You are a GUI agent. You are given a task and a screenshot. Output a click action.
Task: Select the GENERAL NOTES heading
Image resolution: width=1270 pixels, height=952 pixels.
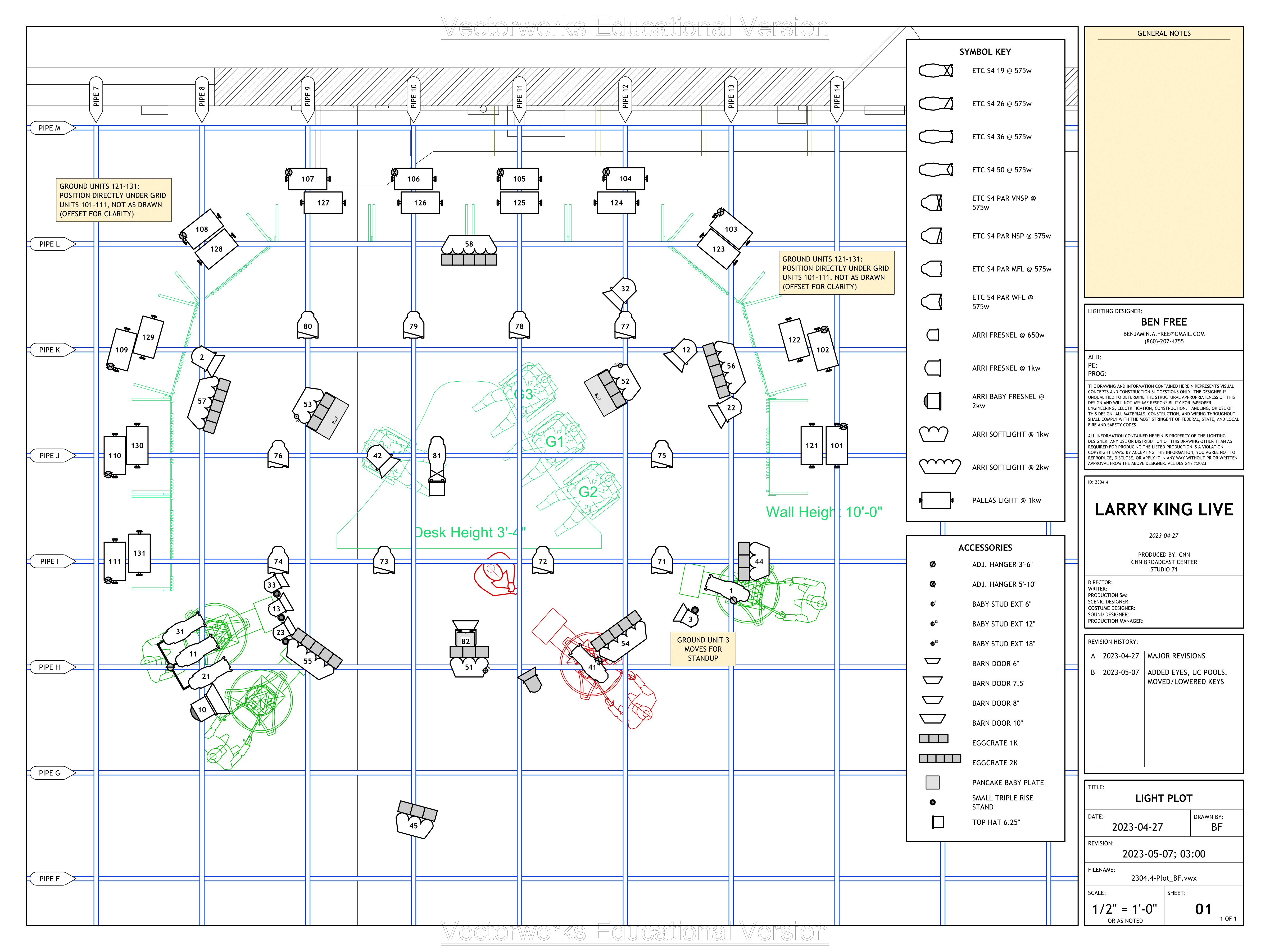1164,33
